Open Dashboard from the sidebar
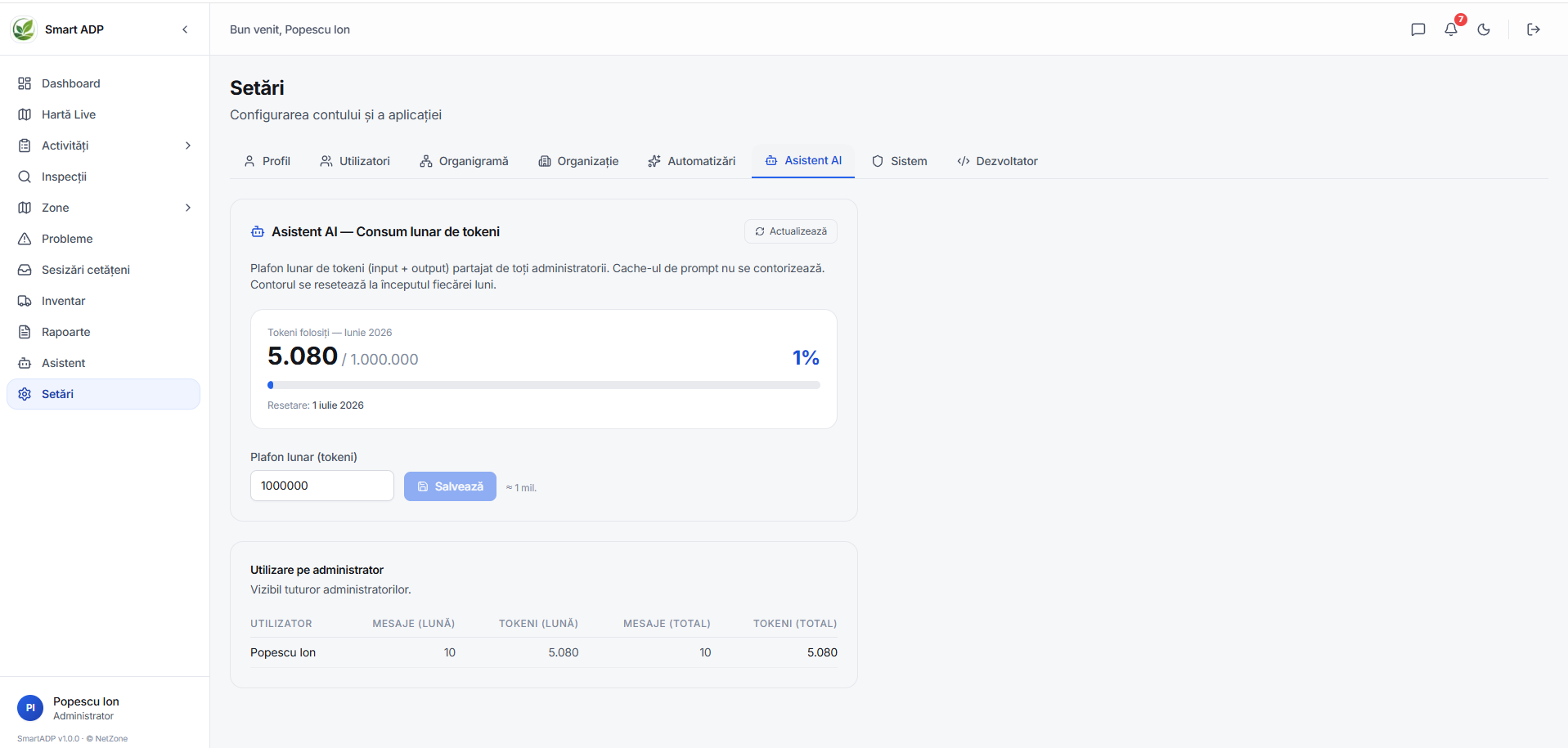Viewport: 1568px width, 748px height. 103,83
